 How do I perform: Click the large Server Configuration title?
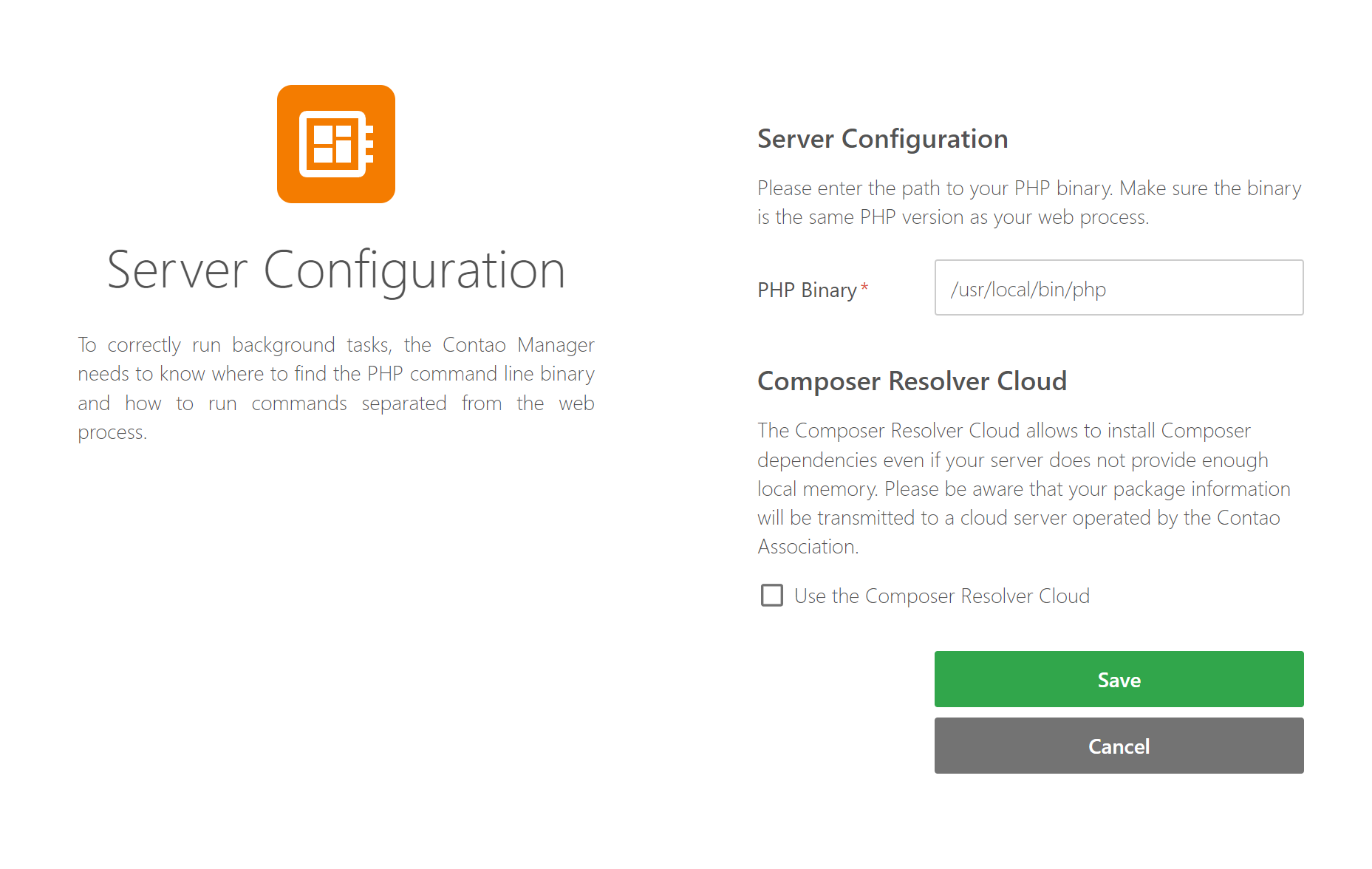pos(336,270)
